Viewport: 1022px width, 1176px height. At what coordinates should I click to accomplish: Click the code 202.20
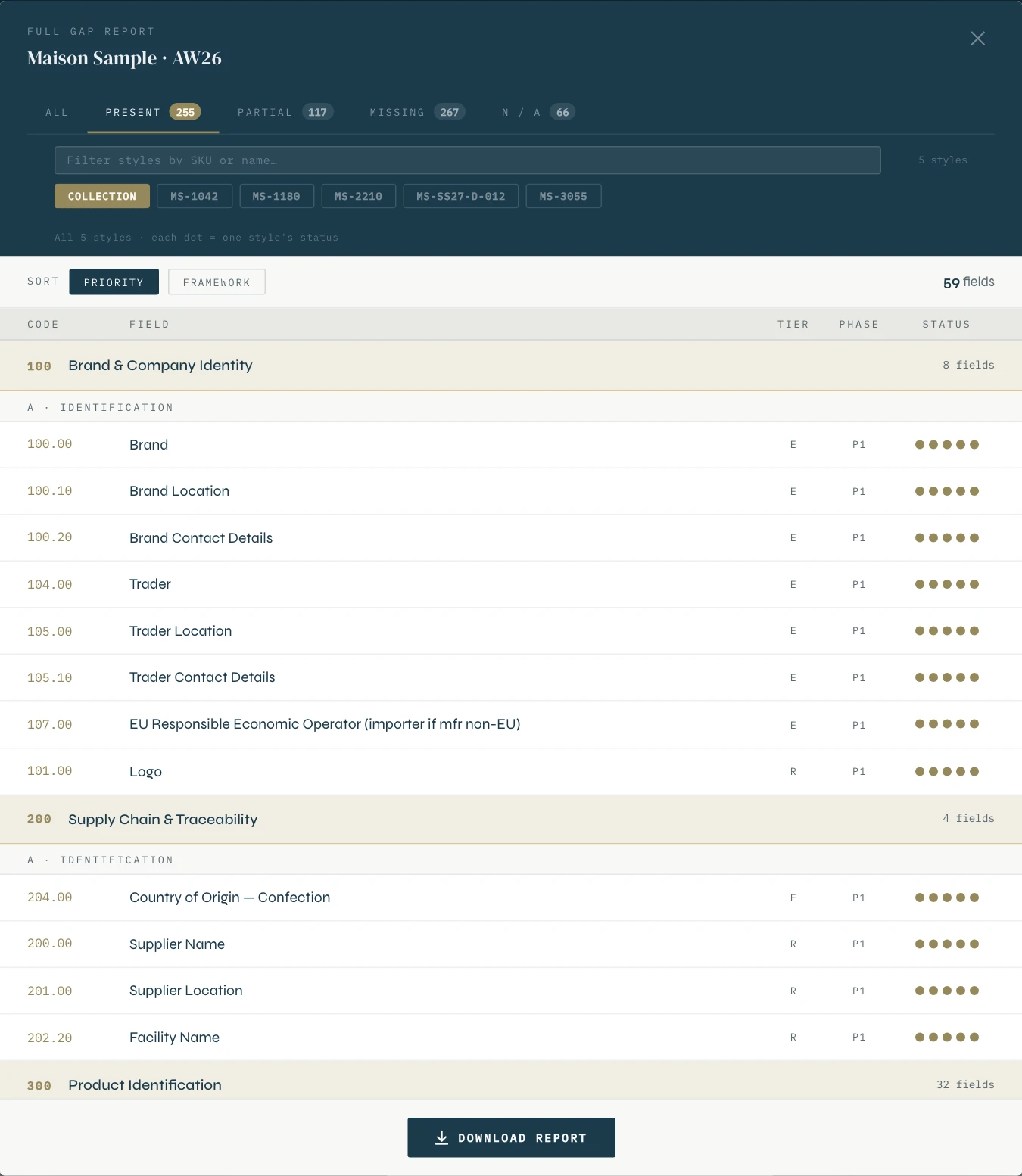tap(50, 1038)
